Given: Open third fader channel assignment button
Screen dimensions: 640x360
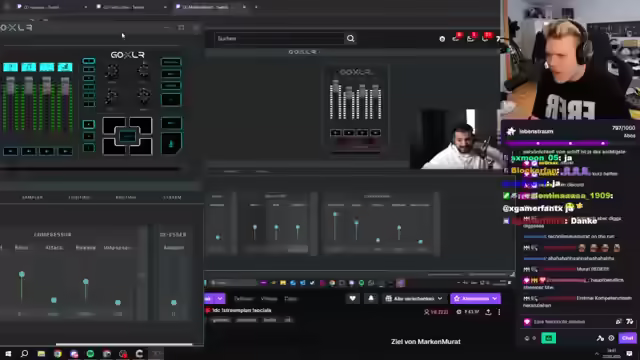Looking at the screenshot, I should 47,67.
